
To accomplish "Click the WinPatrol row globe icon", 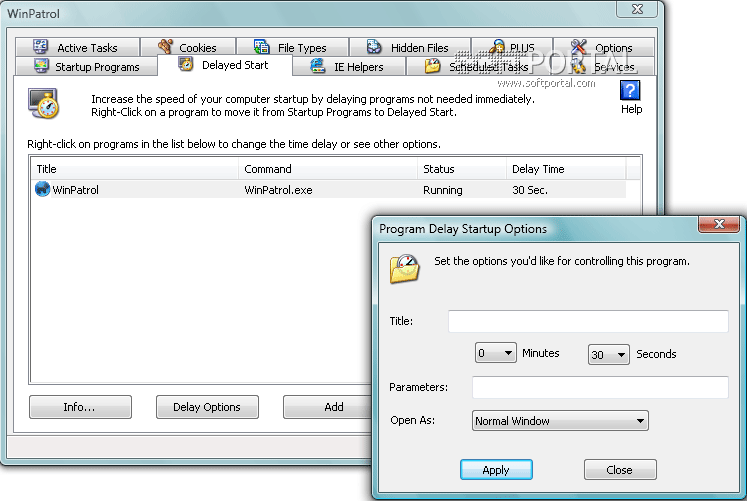I will pyautogui.click(x=42, y=189).
